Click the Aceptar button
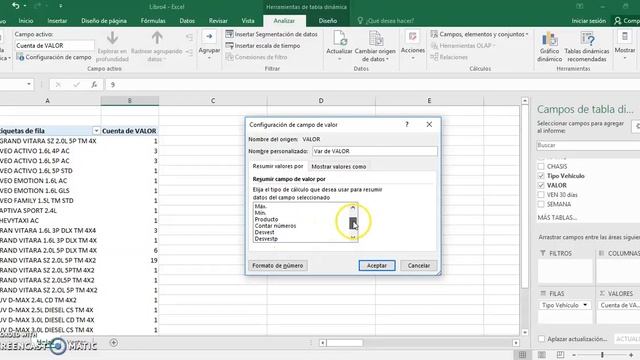Image resolution: width=640 pixels, height=360 pixels. [x=377, y=265]
